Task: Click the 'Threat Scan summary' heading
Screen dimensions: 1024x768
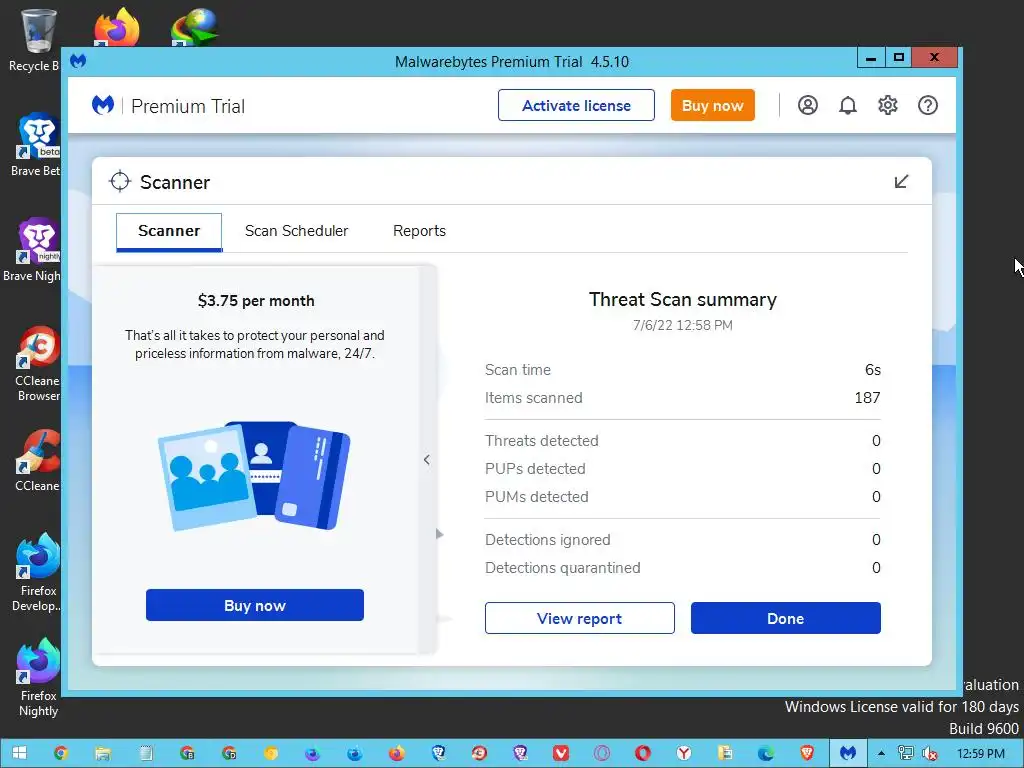Action: [682, 300]
